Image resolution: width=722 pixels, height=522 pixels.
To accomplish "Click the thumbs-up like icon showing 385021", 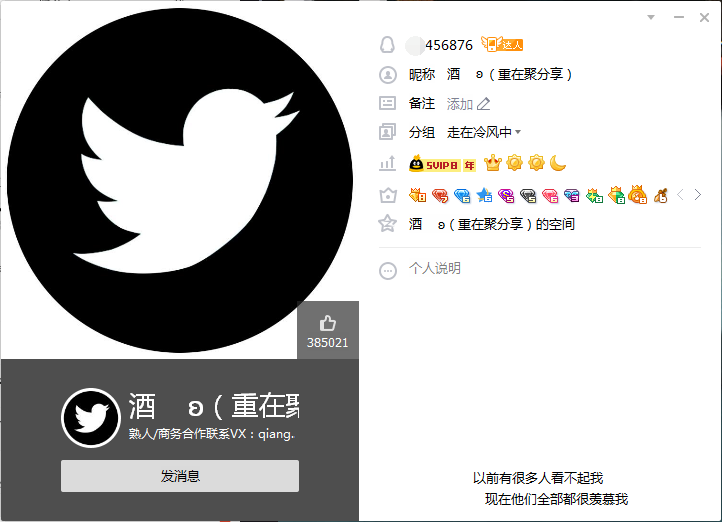I will 327,323.
